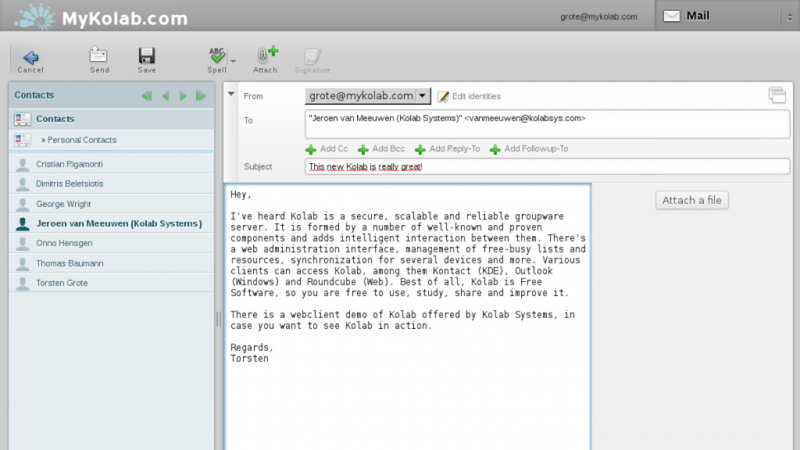Image resolution: width=800 pixels, height=450 pixels.
Task: Click person icon beside Thomas Baumann
Action: point(22,264)
